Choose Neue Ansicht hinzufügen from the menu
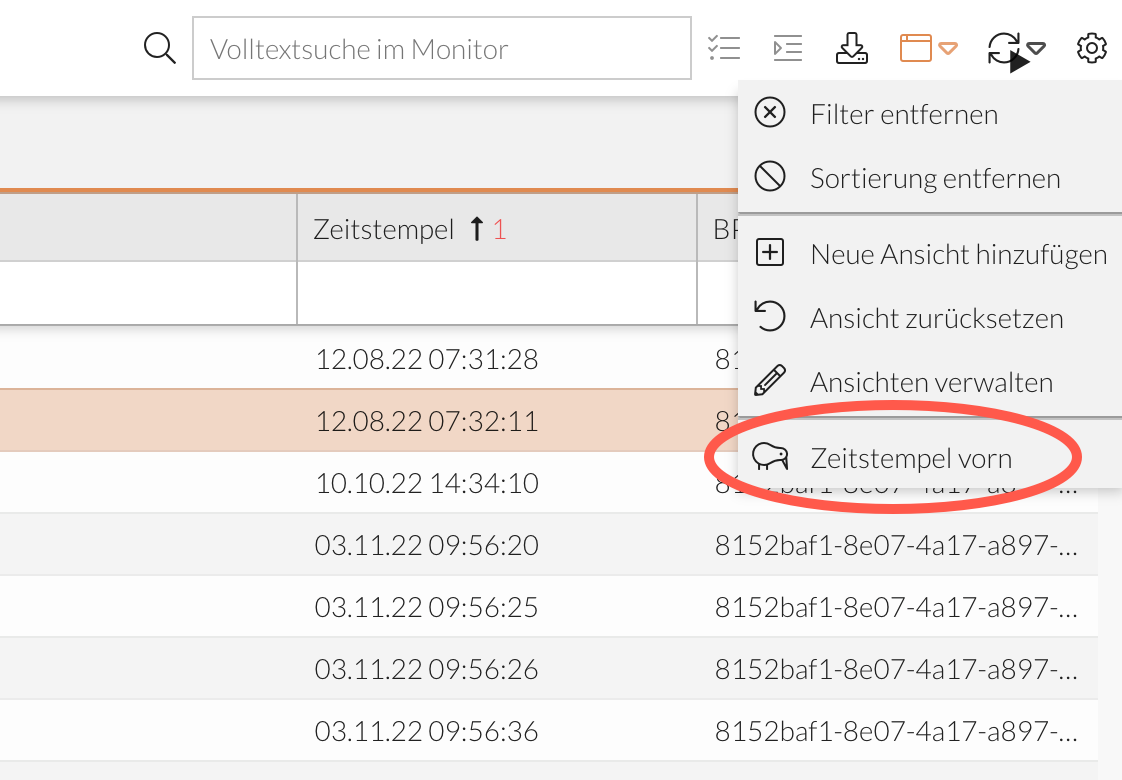 pos(957,253)
